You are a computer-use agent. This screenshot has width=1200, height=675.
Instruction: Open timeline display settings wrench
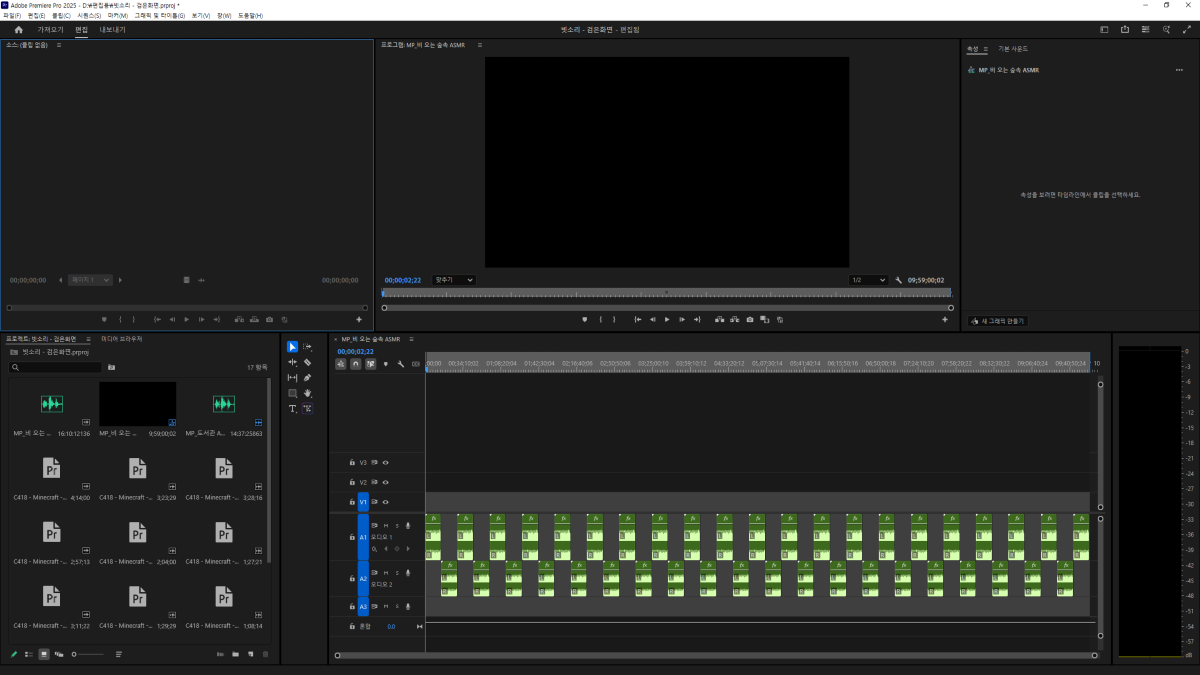point(400,364)
